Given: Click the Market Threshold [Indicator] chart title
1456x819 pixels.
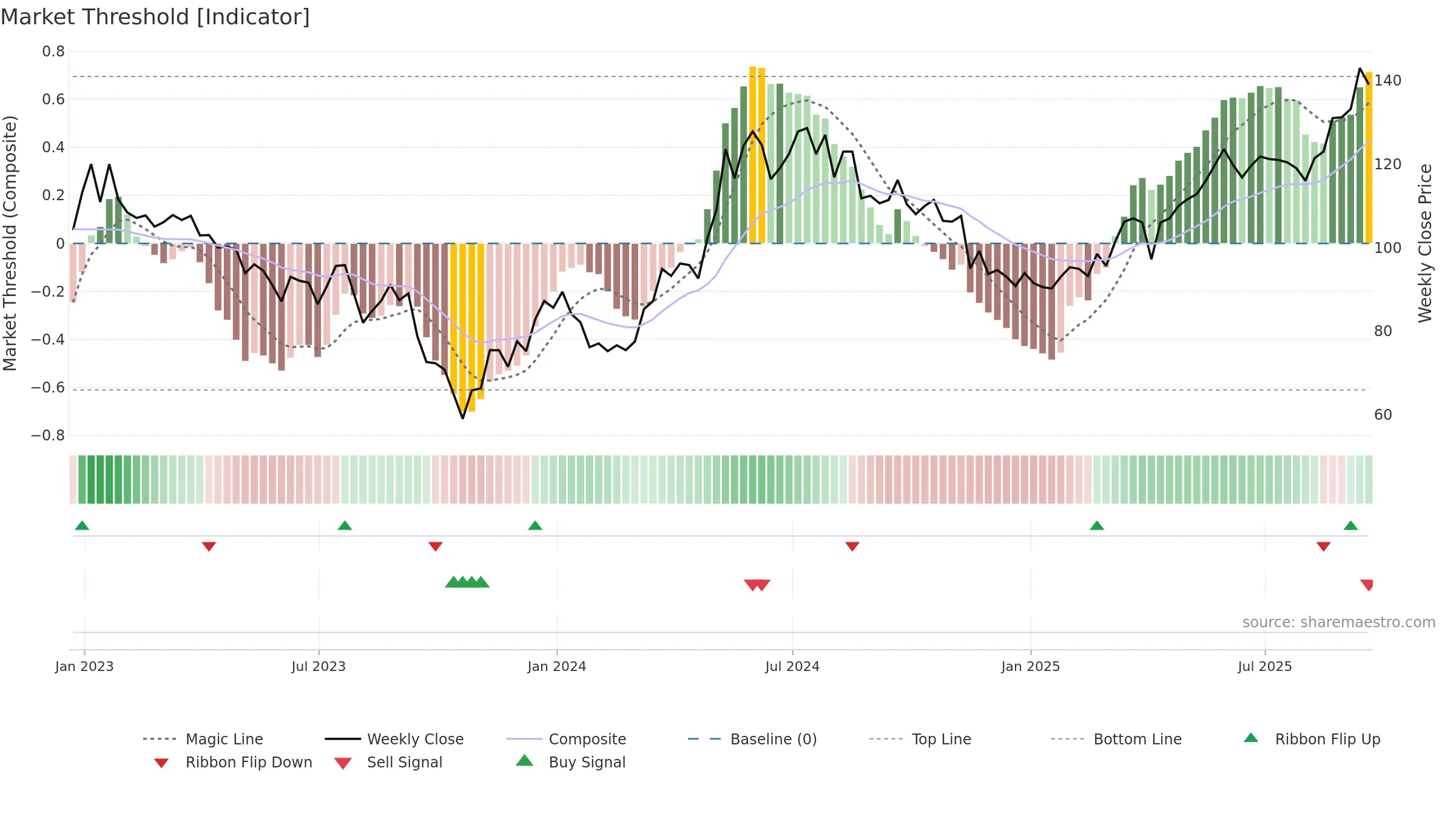Looking at the screenshot, I should coord(155,17).
